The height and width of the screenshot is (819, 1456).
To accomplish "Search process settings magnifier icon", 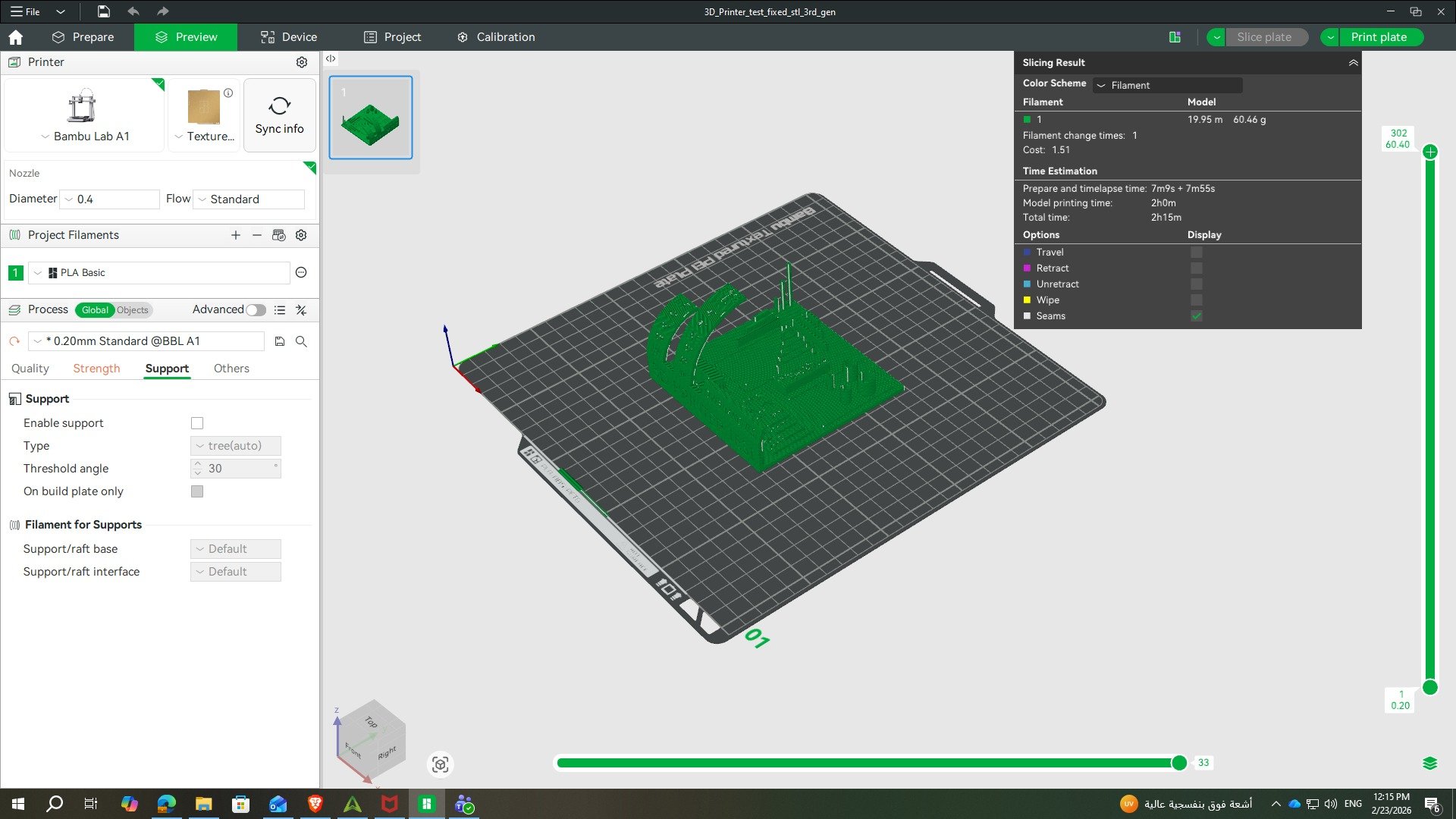I will [301, 342].
